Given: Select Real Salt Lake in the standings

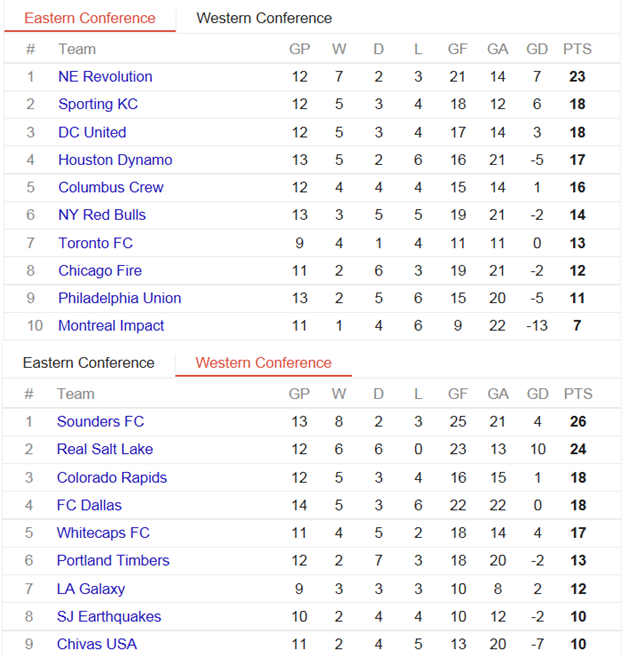Looking at the screenshot, I should click(x=105, y=449).
